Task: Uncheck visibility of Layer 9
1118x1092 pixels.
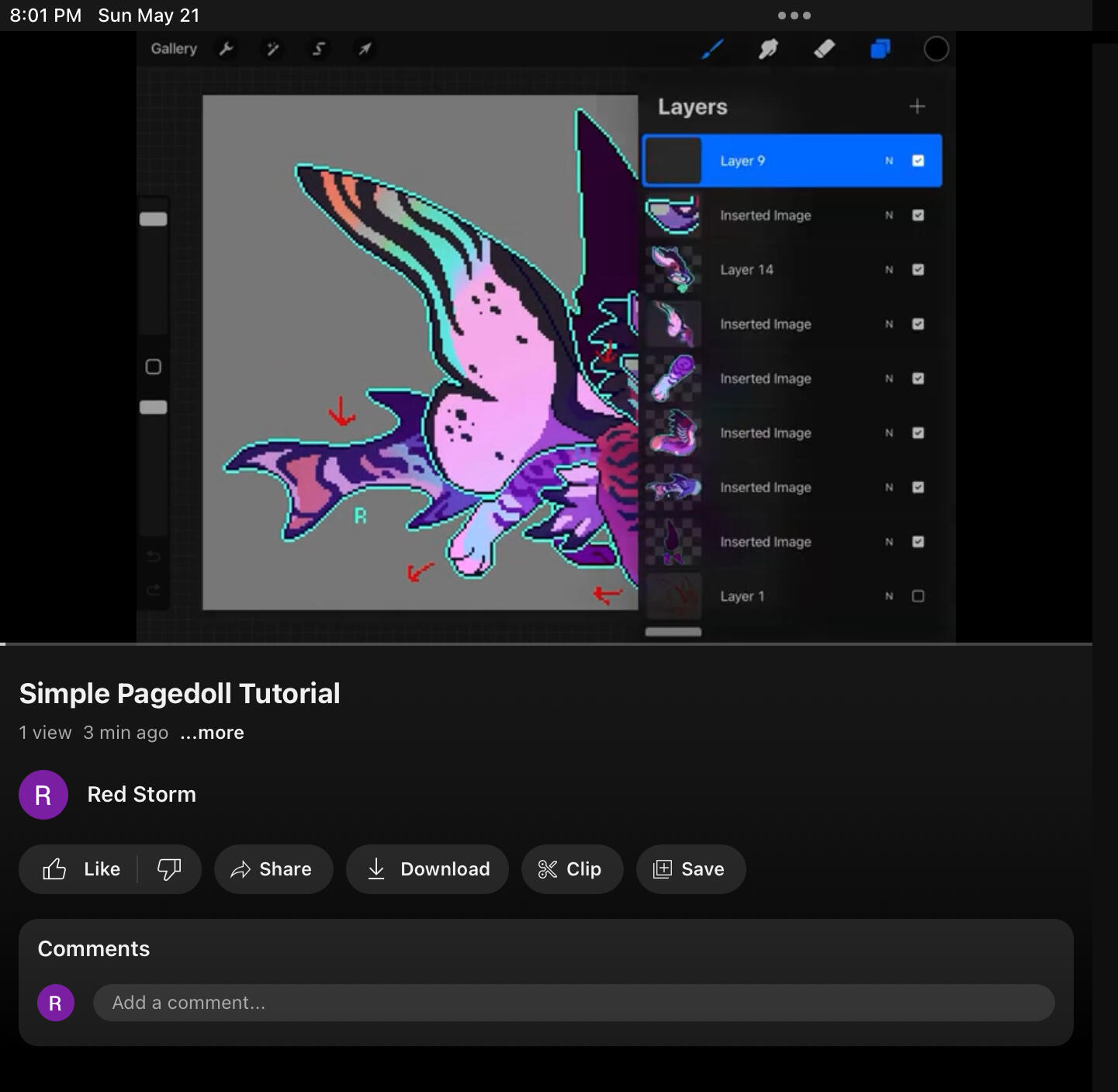Action: (x=918, y=161)
